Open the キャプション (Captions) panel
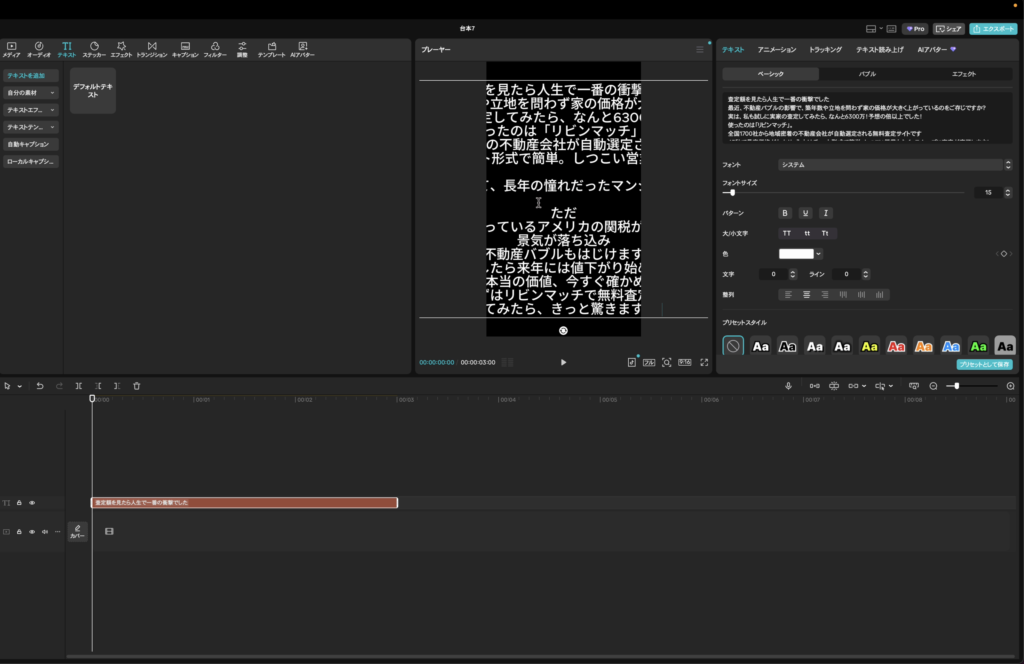Image resolution: width=1024 pixels, height=664 pixels. (185, 49)
